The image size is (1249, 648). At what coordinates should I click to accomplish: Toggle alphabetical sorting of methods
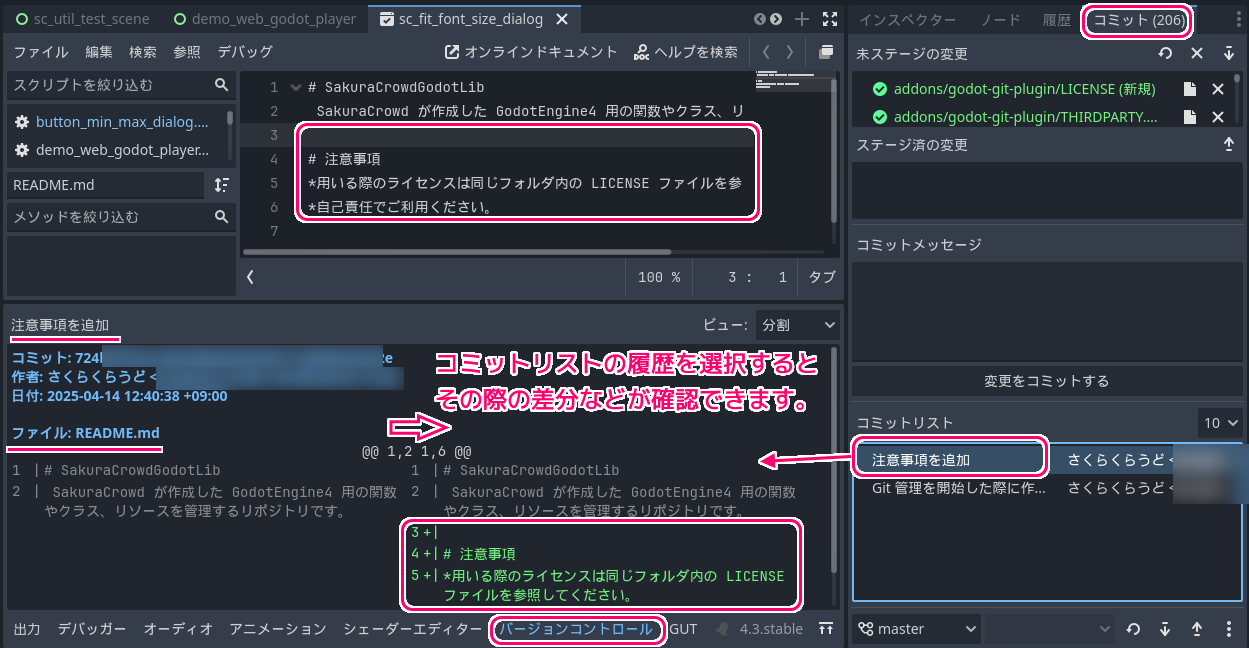[222, 185]
